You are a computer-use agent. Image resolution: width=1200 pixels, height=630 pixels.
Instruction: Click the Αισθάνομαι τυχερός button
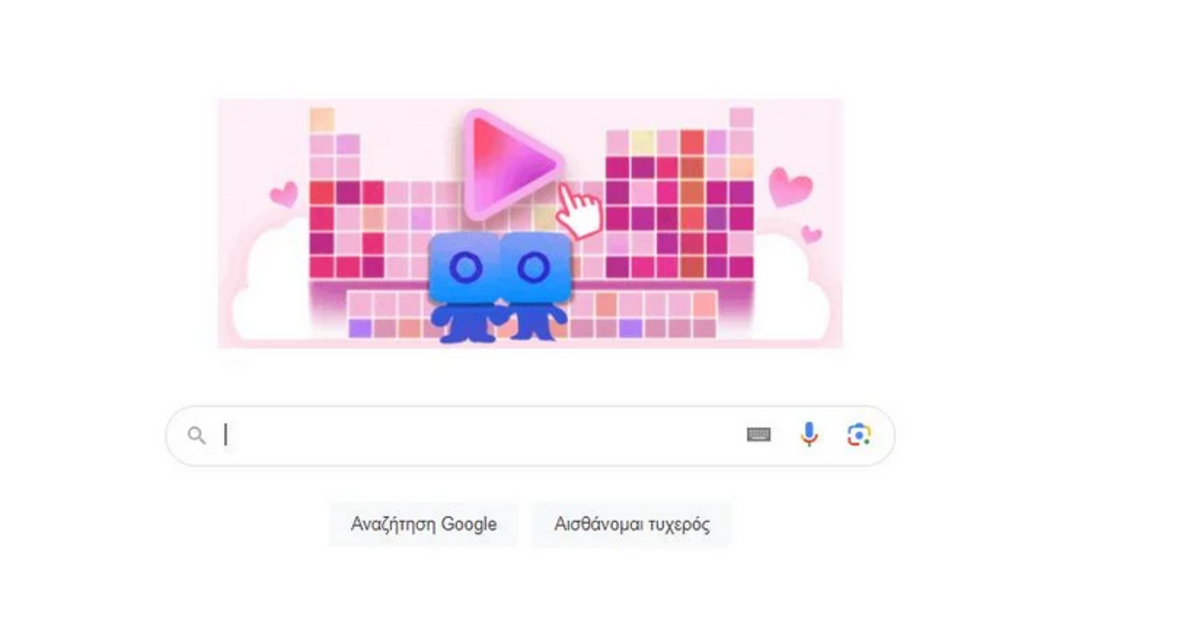coord(632,524)
